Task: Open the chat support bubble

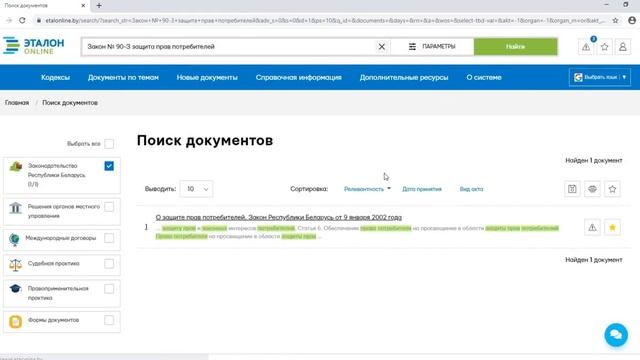Action: tap(616, 335)
